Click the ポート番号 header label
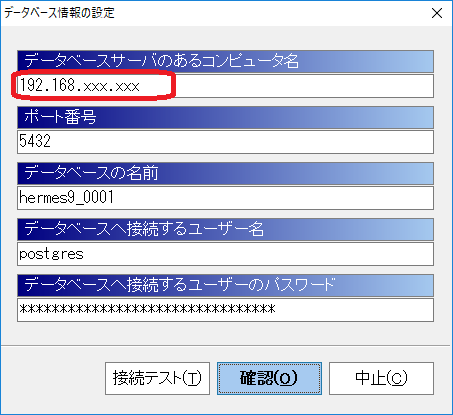The height and width of the screenshot is (415, 453). point(60,117)
